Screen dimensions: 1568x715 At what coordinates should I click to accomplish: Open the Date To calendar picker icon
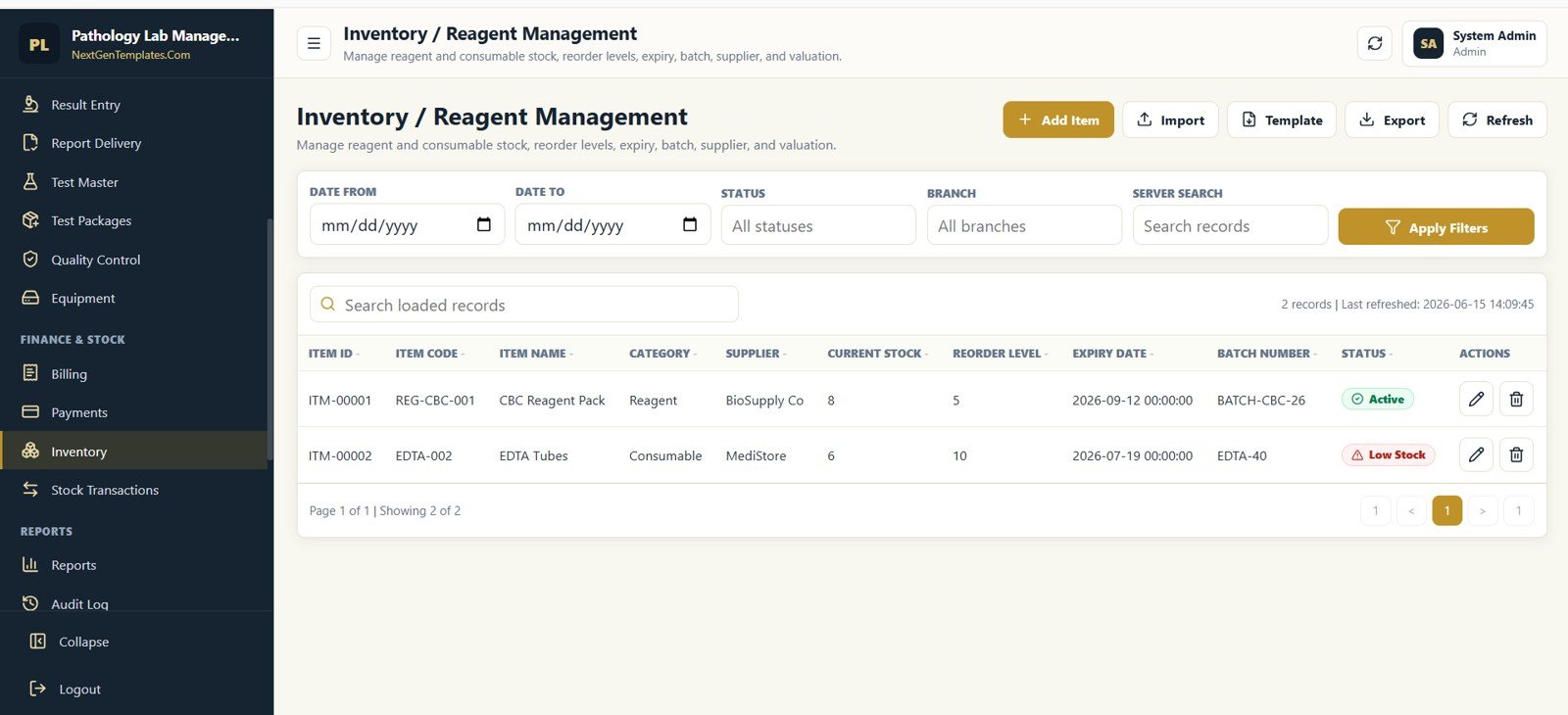pyautogui.click(x=690, y=224)
